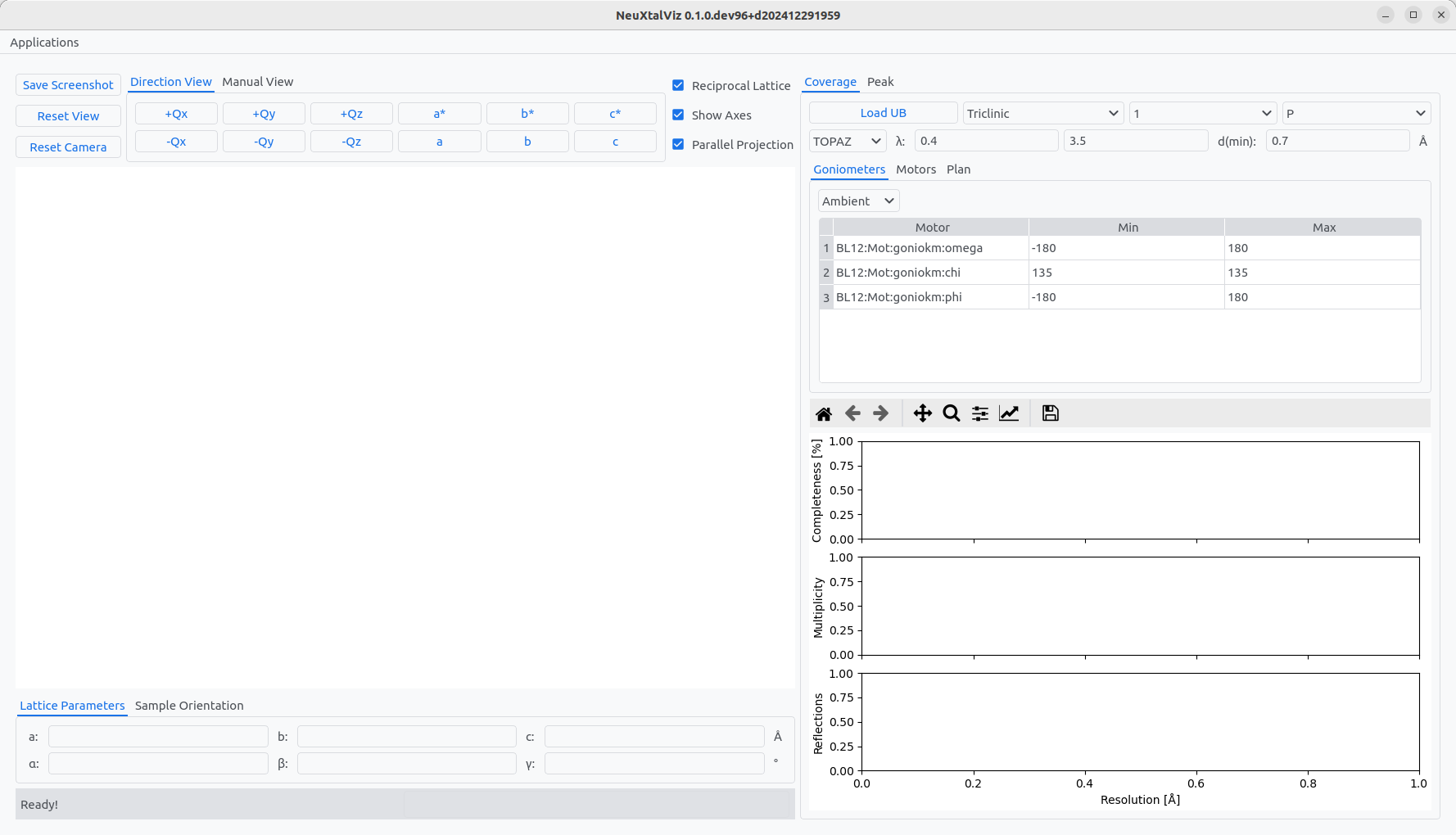Click the Save figure floppy disk icon
This screenshot has height=835, width=1456.
click(x=1050, y=413)
